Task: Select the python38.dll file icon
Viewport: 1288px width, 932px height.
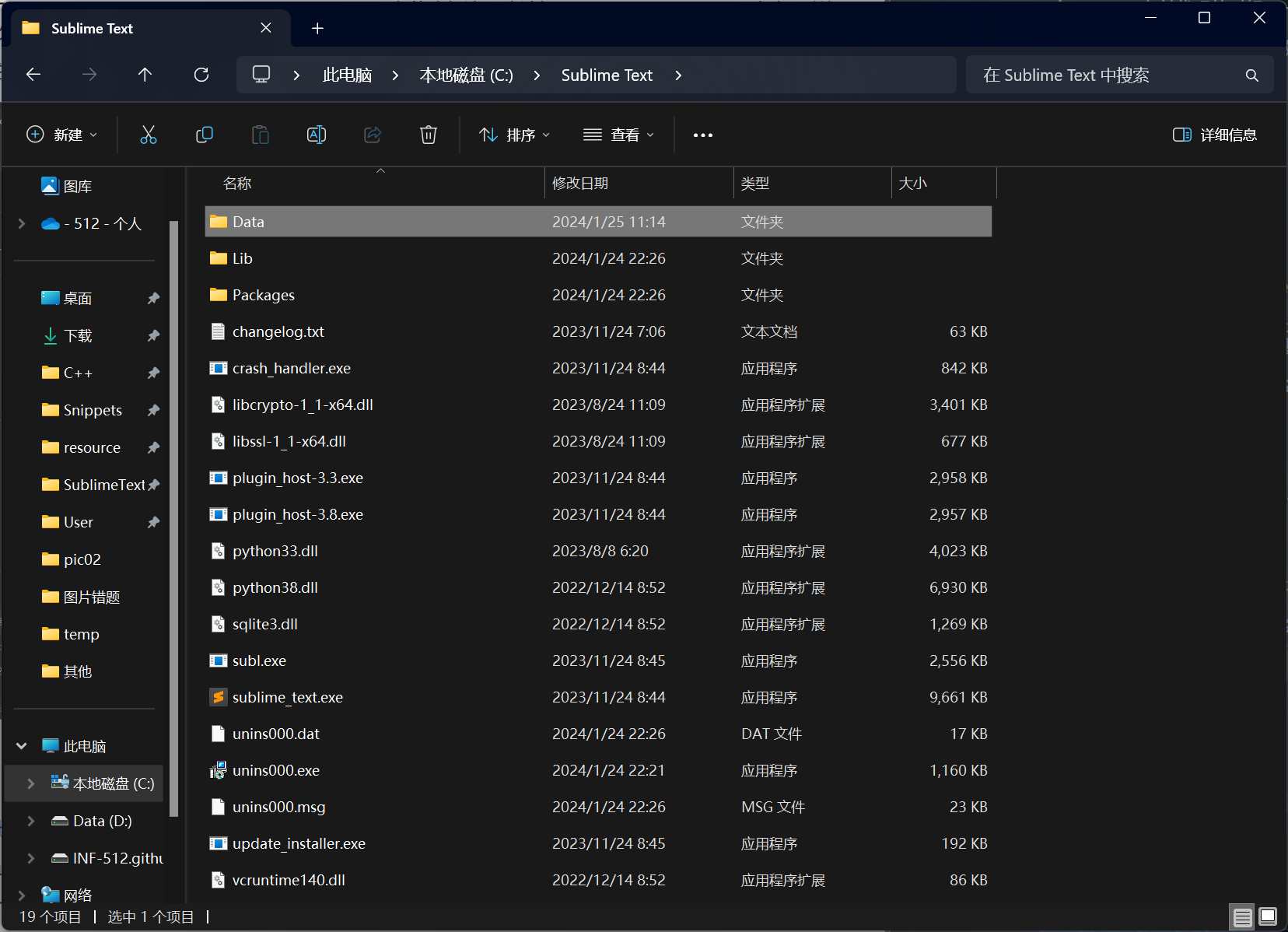Action: click(219, 587)
